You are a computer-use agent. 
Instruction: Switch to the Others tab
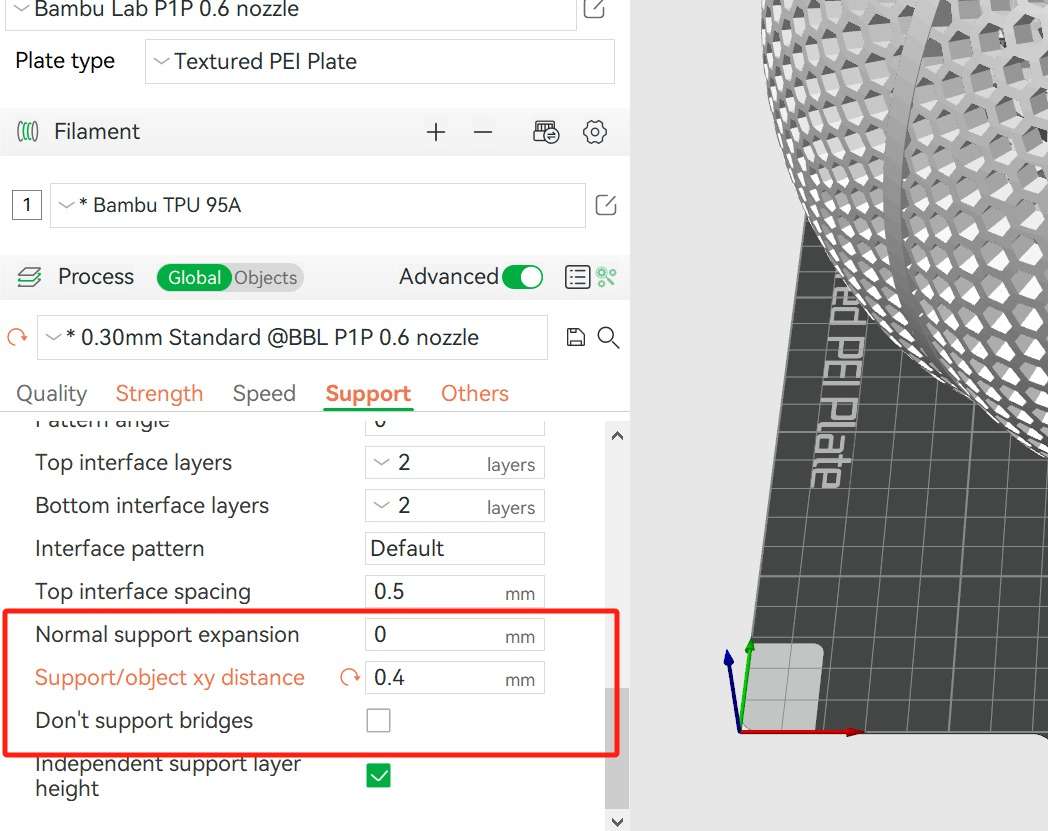coord(474,394)
